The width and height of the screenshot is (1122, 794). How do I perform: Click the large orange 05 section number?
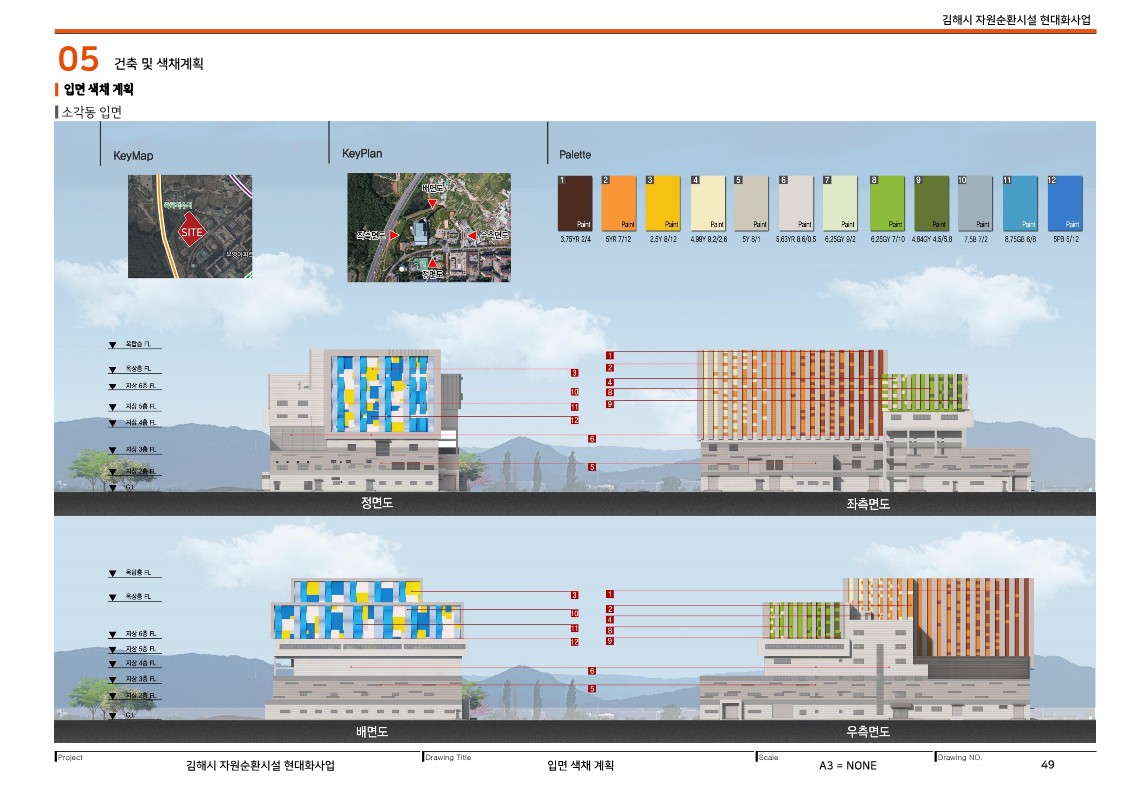(x=79, y=60)
